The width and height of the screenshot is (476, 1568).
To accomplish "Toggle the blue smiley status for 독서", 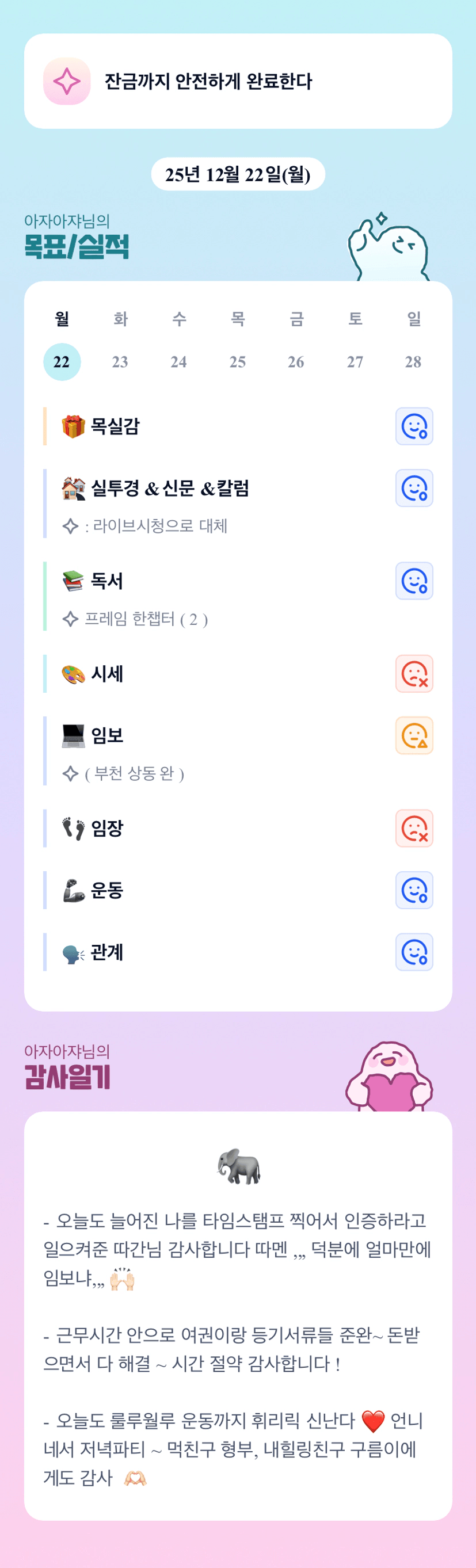I will pyautogui.click(x=414, y=581).
